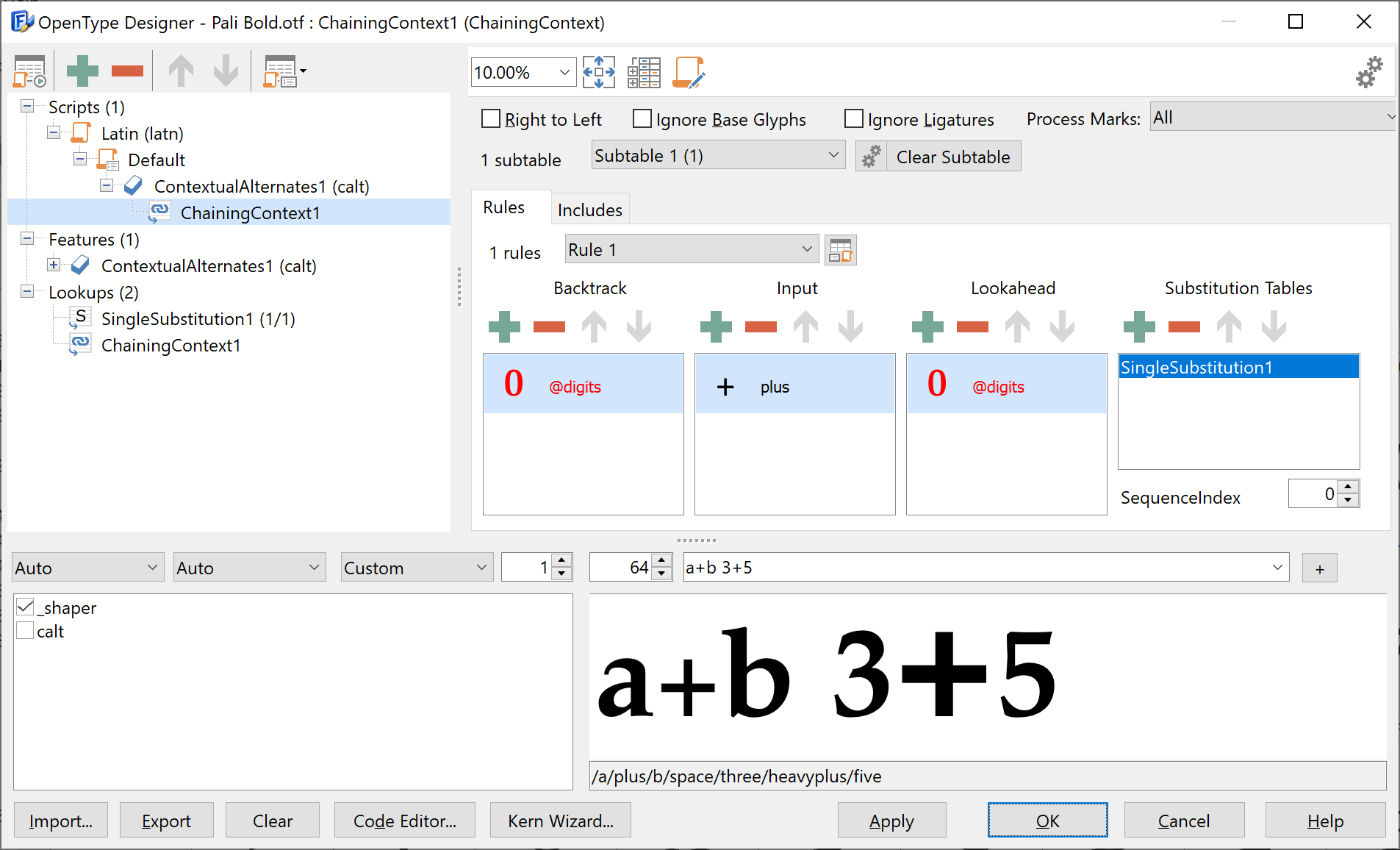Click the zoom-to-fit icon beside zoom box

(x=599, y=72)
